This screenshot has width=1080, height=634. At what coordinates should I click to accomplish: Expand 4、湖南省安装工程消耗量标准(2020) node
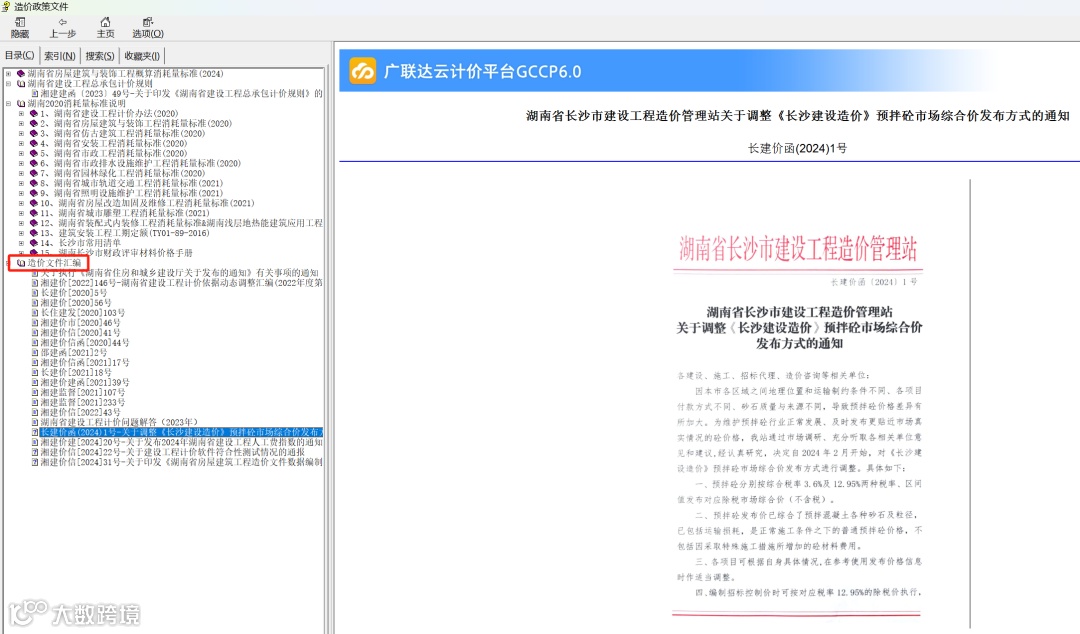[x=21, y=143]
